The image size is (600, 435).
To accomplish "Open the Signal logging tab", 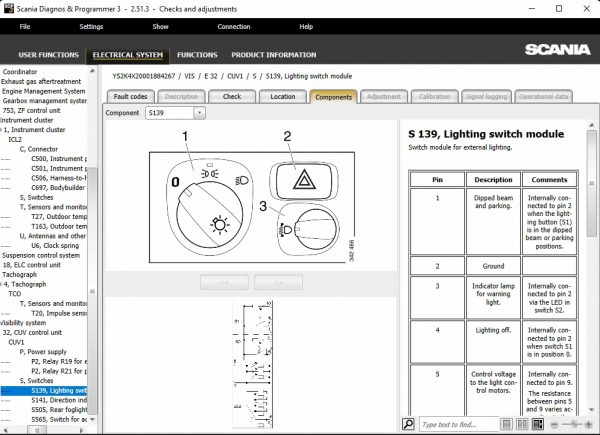I will [x=486, y=97].
